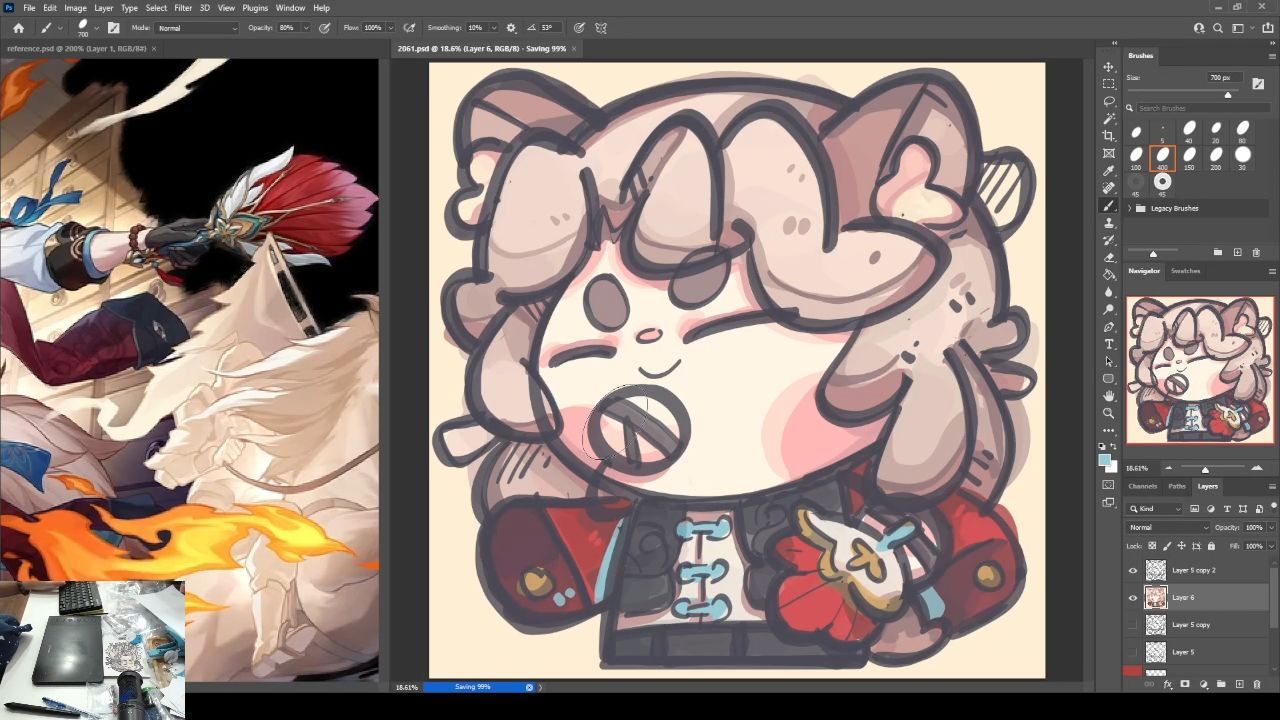Create a new layer group folder
The height and width of the screenshot is (720, 1280).
1221,685
